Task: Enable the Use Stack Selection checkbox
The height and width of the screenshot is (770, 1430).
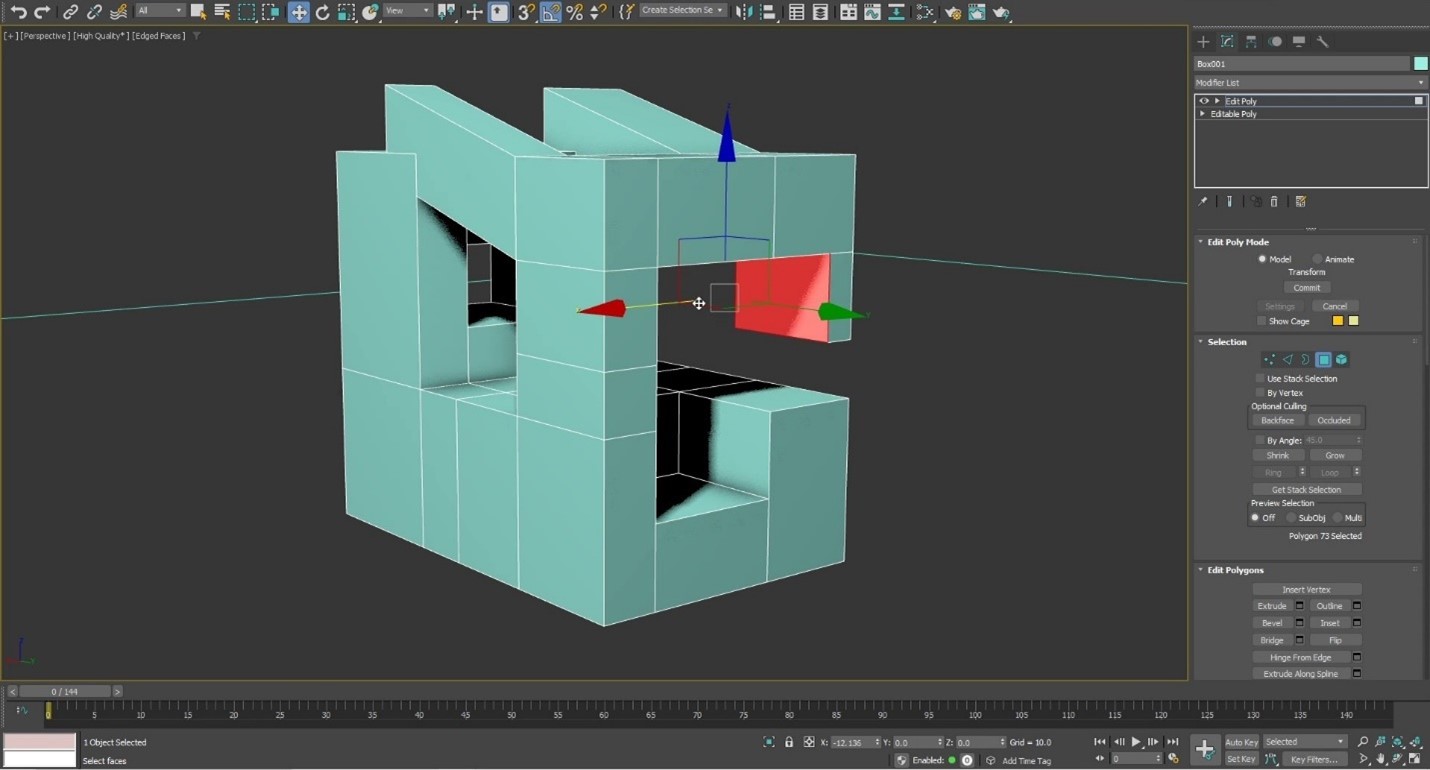Action: click(x=1260, y=378)
